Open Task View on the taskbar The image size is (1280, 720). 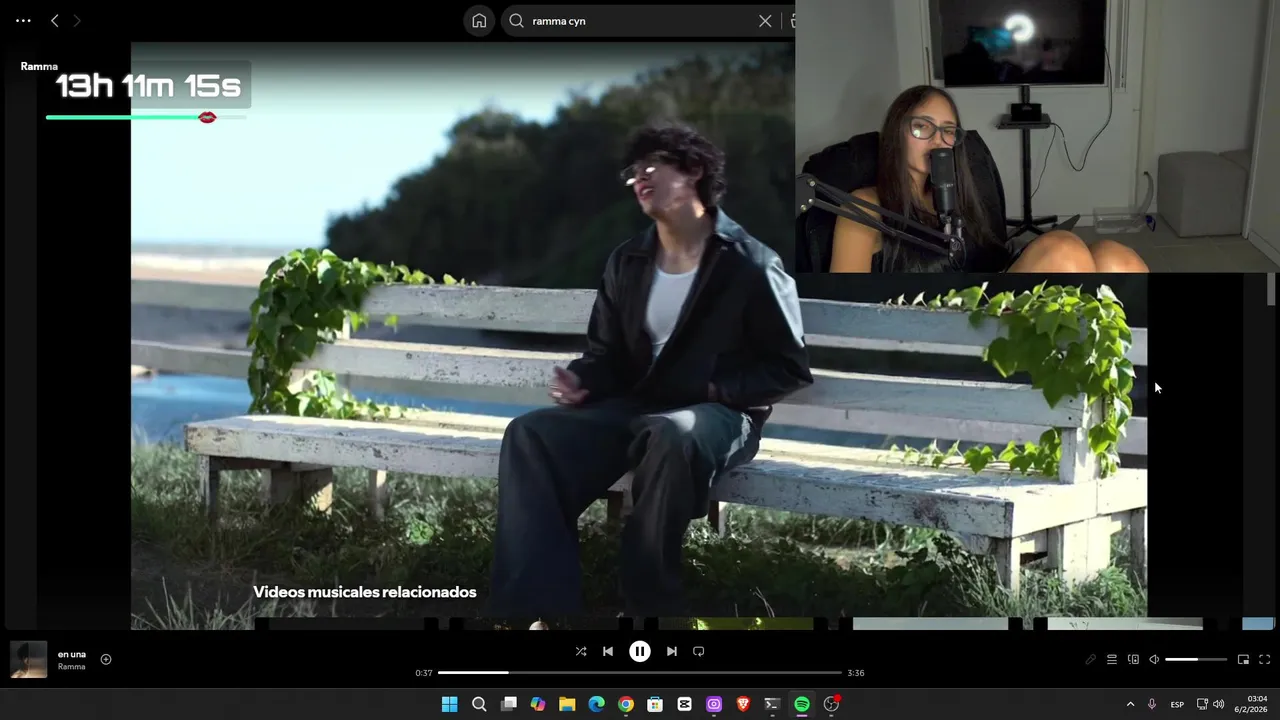click(508, 704)
